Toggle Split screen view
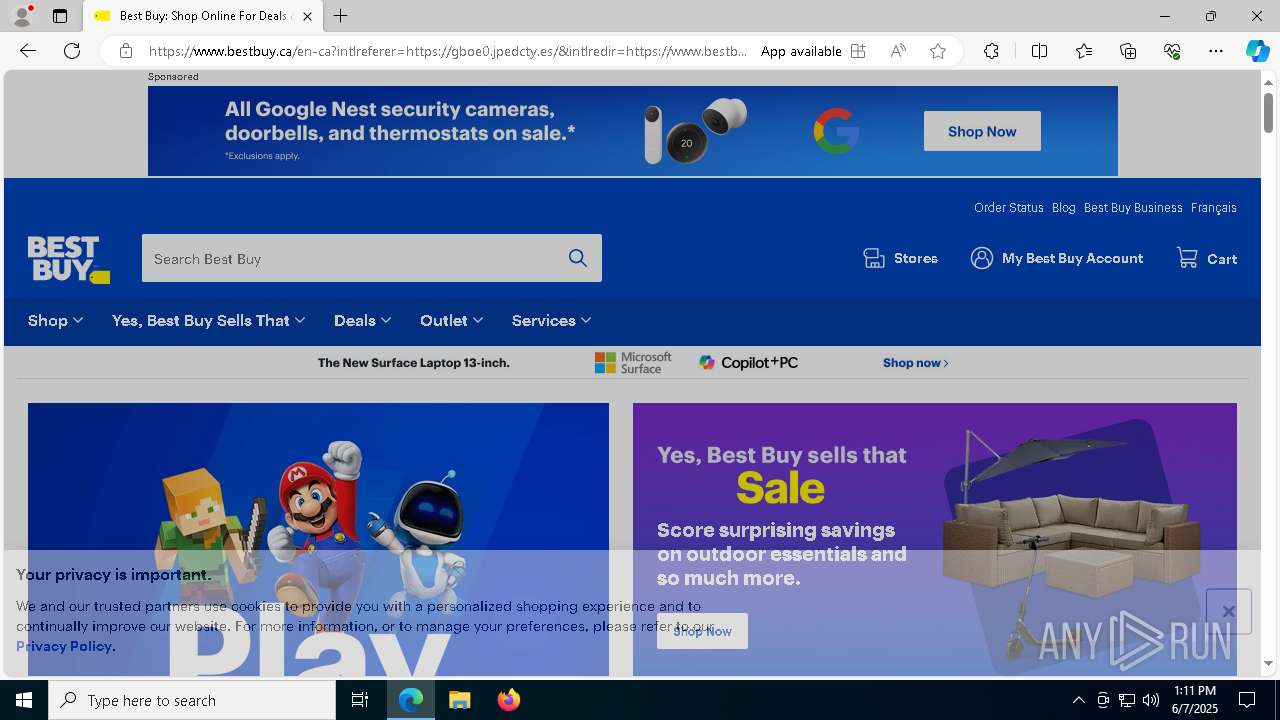Viewport: 1280px width, 720px height. coord(1039,51)
